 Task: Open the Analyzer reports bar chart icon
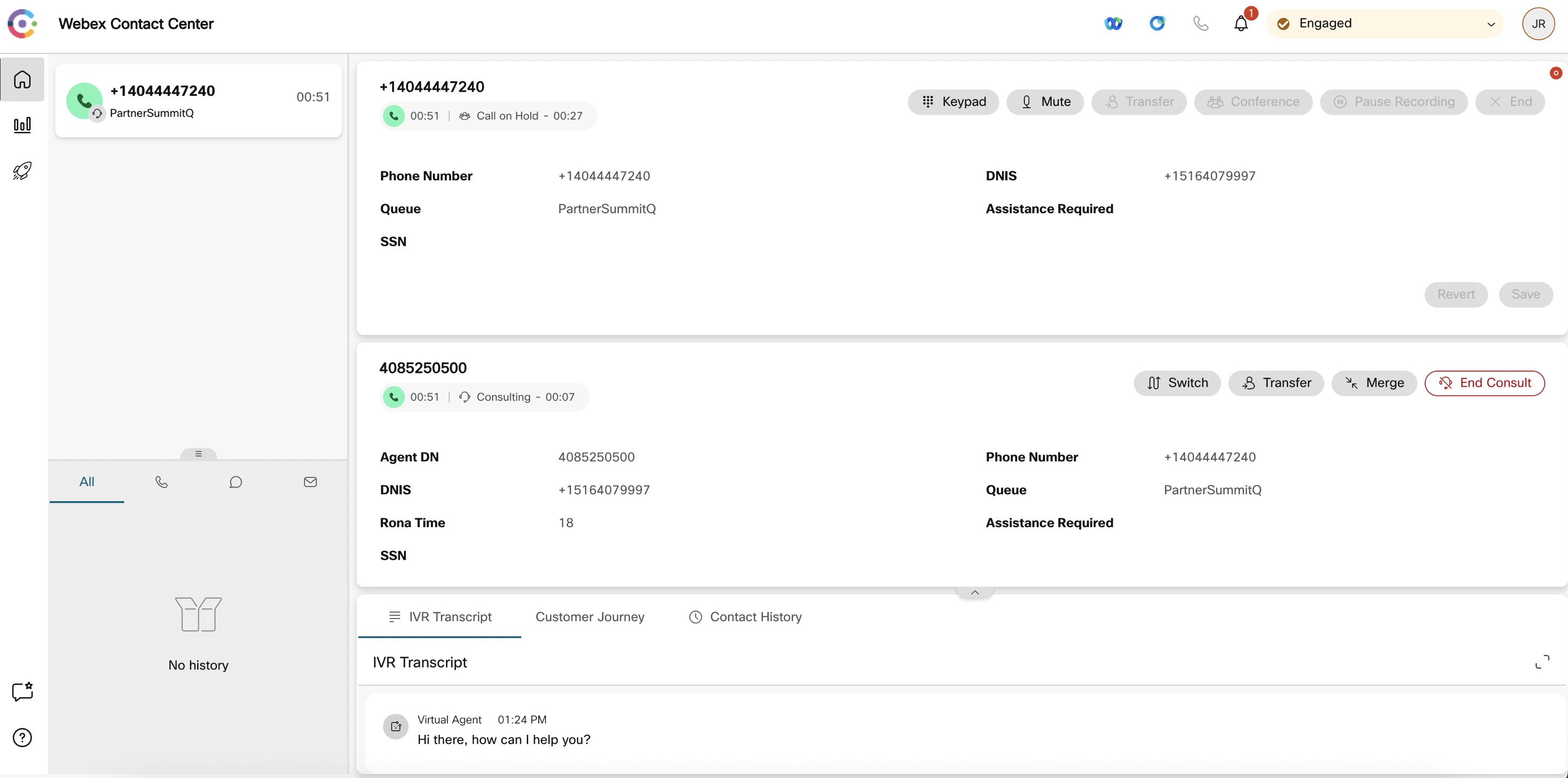pos(23,126)
